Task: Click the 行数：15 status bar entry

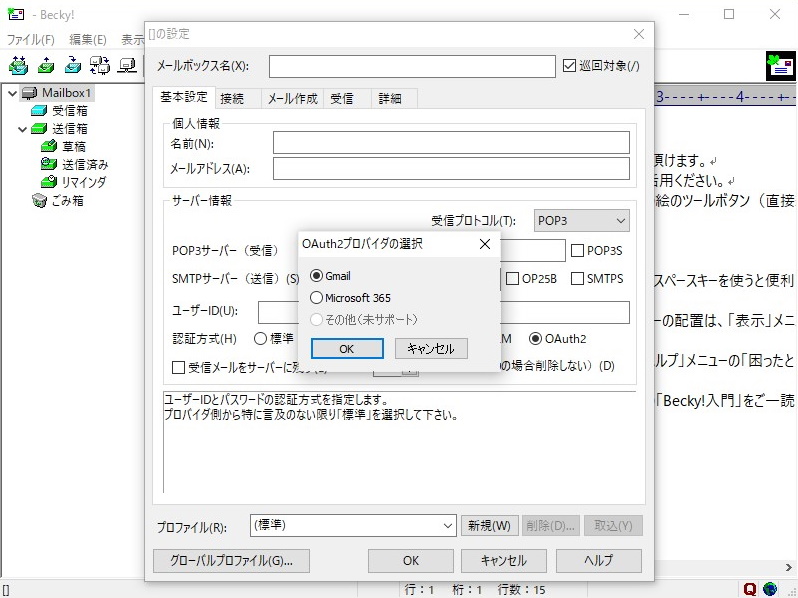Action: point(522,589)
